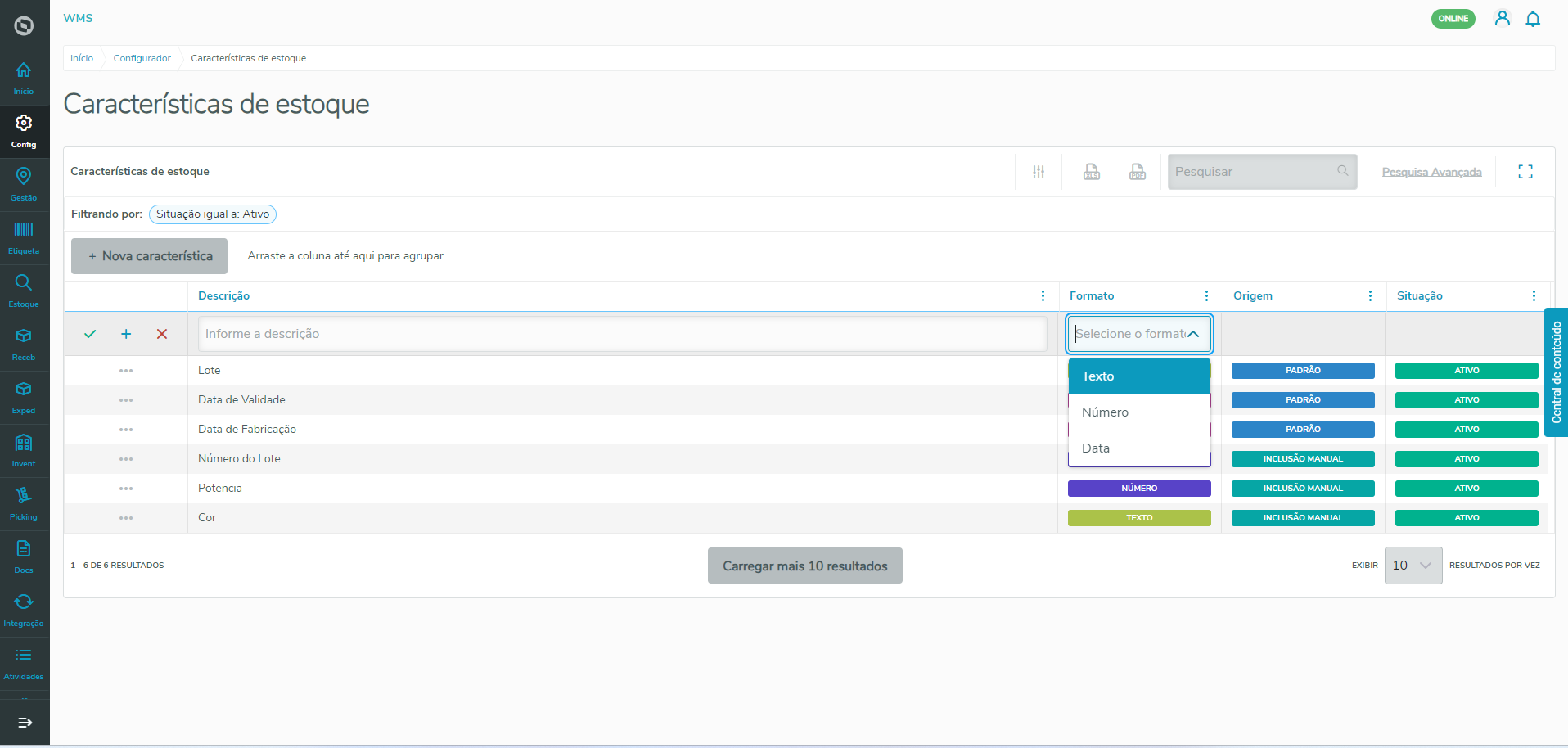Select Texto in the format list
This screenshot has width=1568, height=748.
pyautogui.click(x=1139, y=376)
